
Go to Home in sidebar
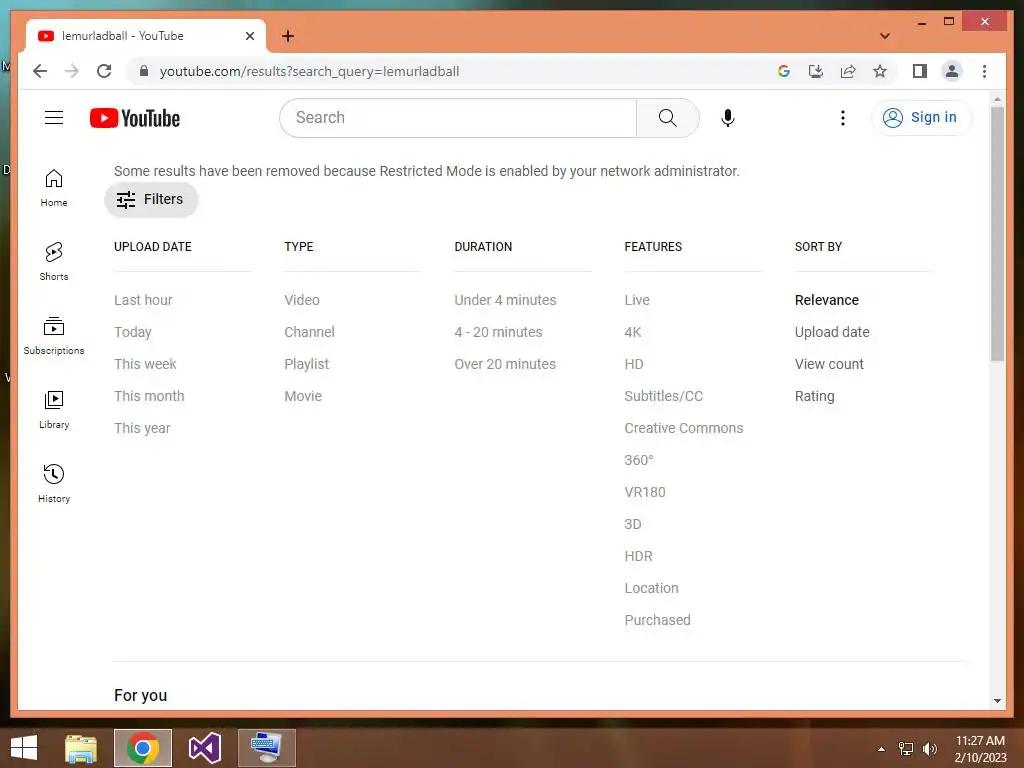coord(54,188)
